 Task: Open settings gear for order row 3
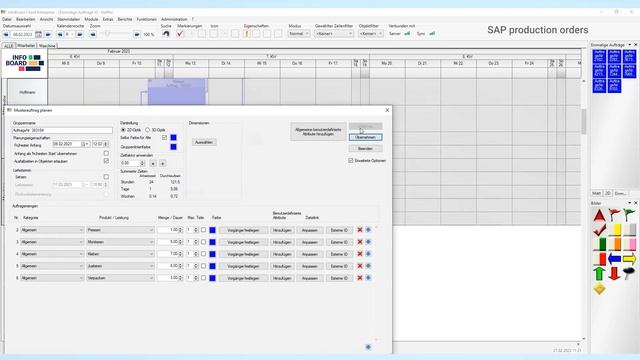pyautogui.click(x=368, y=242)
